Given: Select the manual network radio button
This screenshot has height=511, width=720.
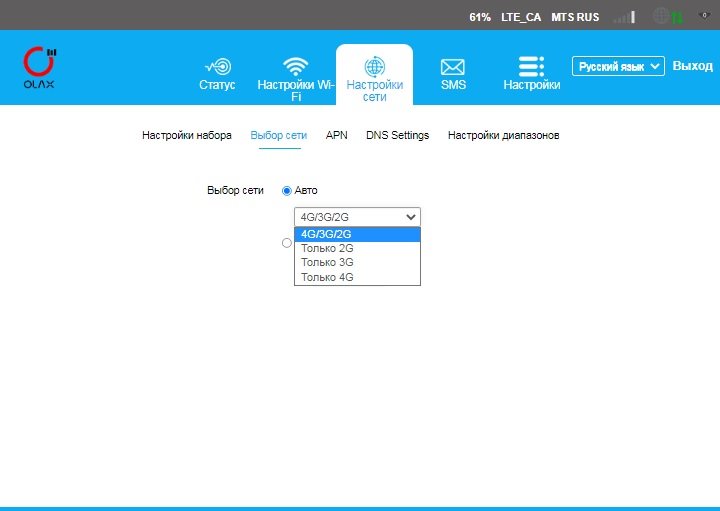Looking at the screenshot, I should click(287, 242).
